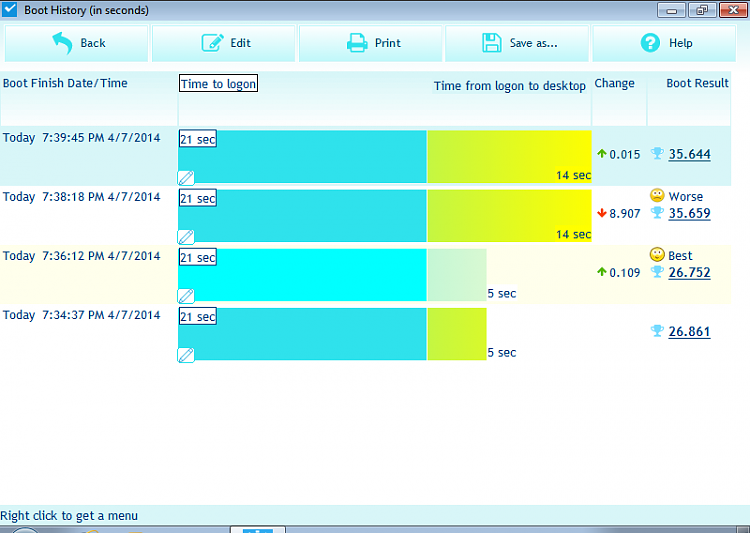Screen dimensions: 750x533
Task: Click the yellow 14 sec bar in 7:39:45 PM row
Action: click(509, 156)
